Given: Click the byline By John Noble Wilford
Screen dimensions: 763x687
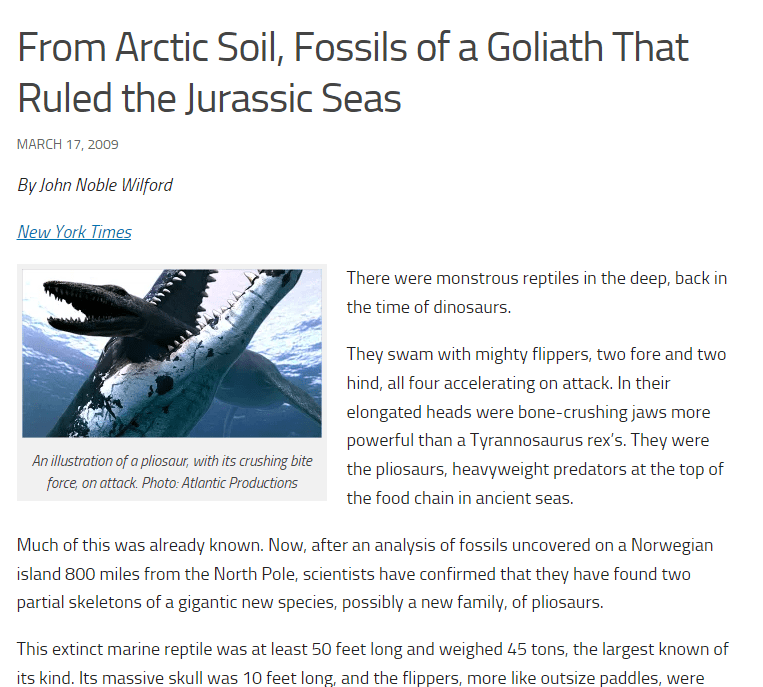Looking at the screenshot, I should click(x=95, y=185).
